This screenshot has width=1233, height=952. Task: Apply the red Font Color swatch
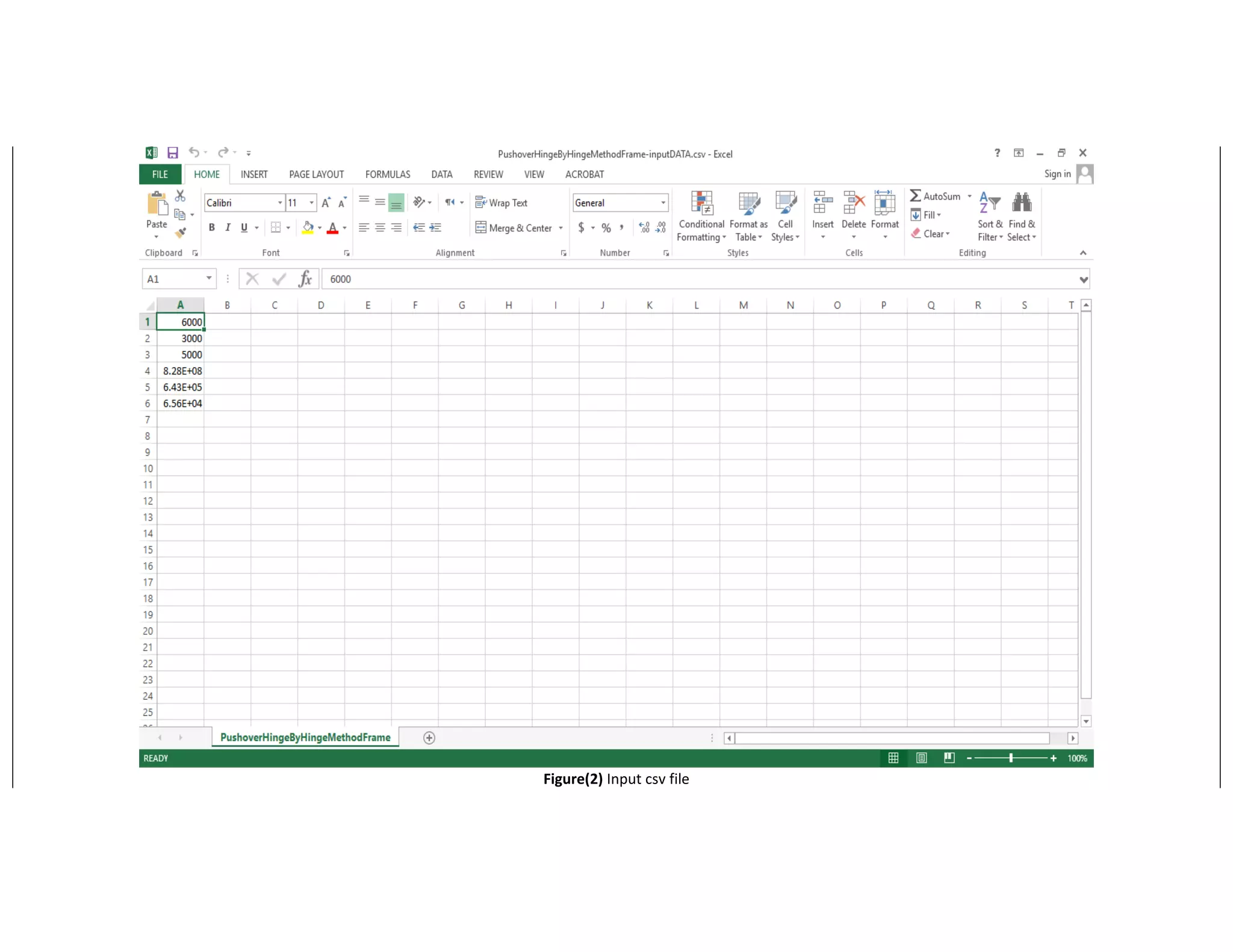point(332,228)
